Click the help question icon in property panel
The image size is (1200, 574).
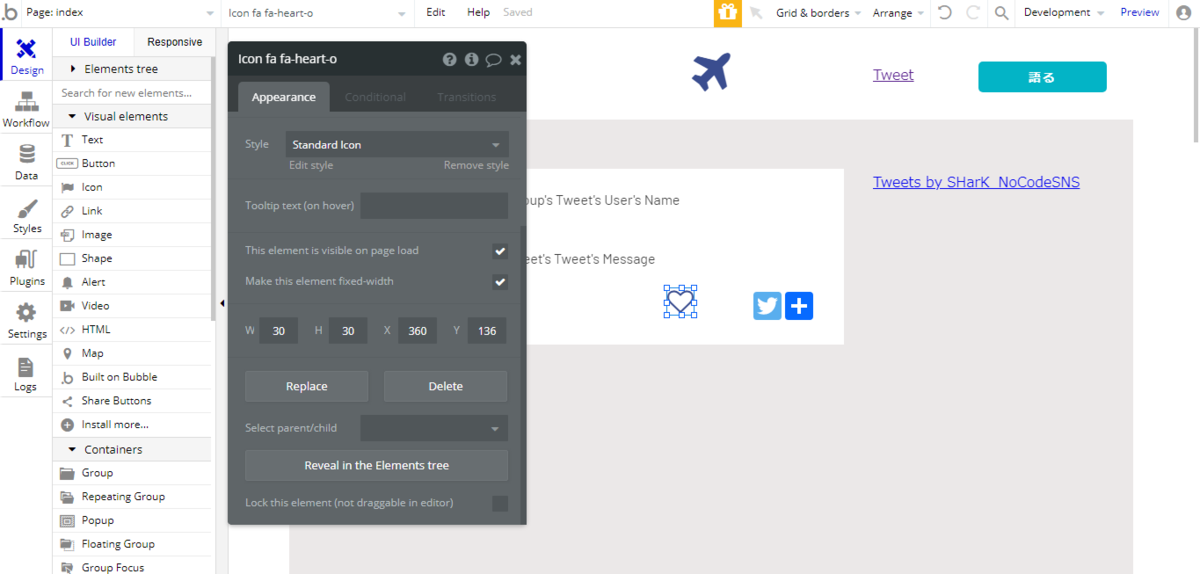pyautogui.click(x=450, y=60)
